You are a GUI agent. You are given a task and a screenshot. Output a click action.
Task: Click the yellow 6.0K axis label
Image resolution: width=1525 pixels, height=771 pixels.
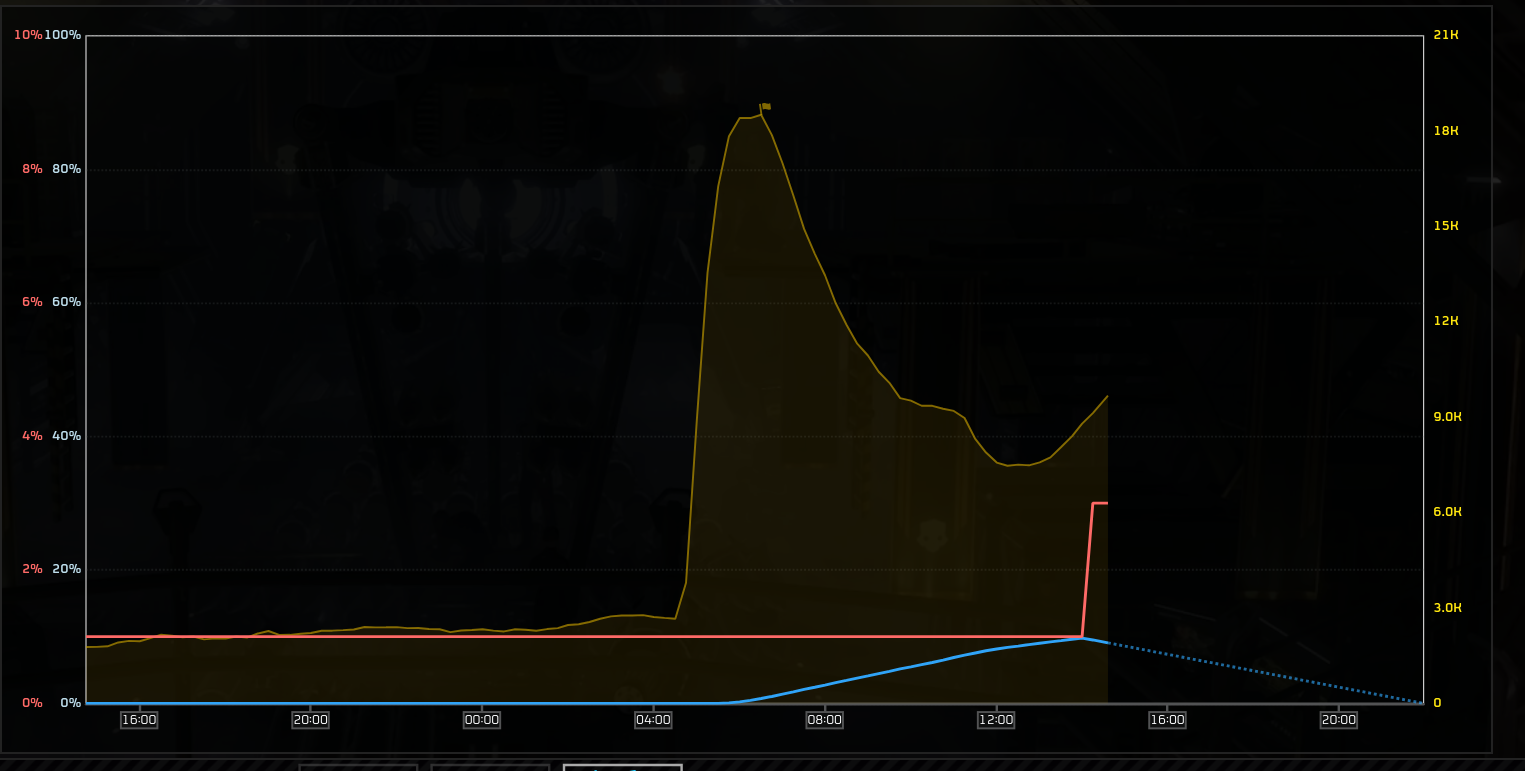[1448, 512]
